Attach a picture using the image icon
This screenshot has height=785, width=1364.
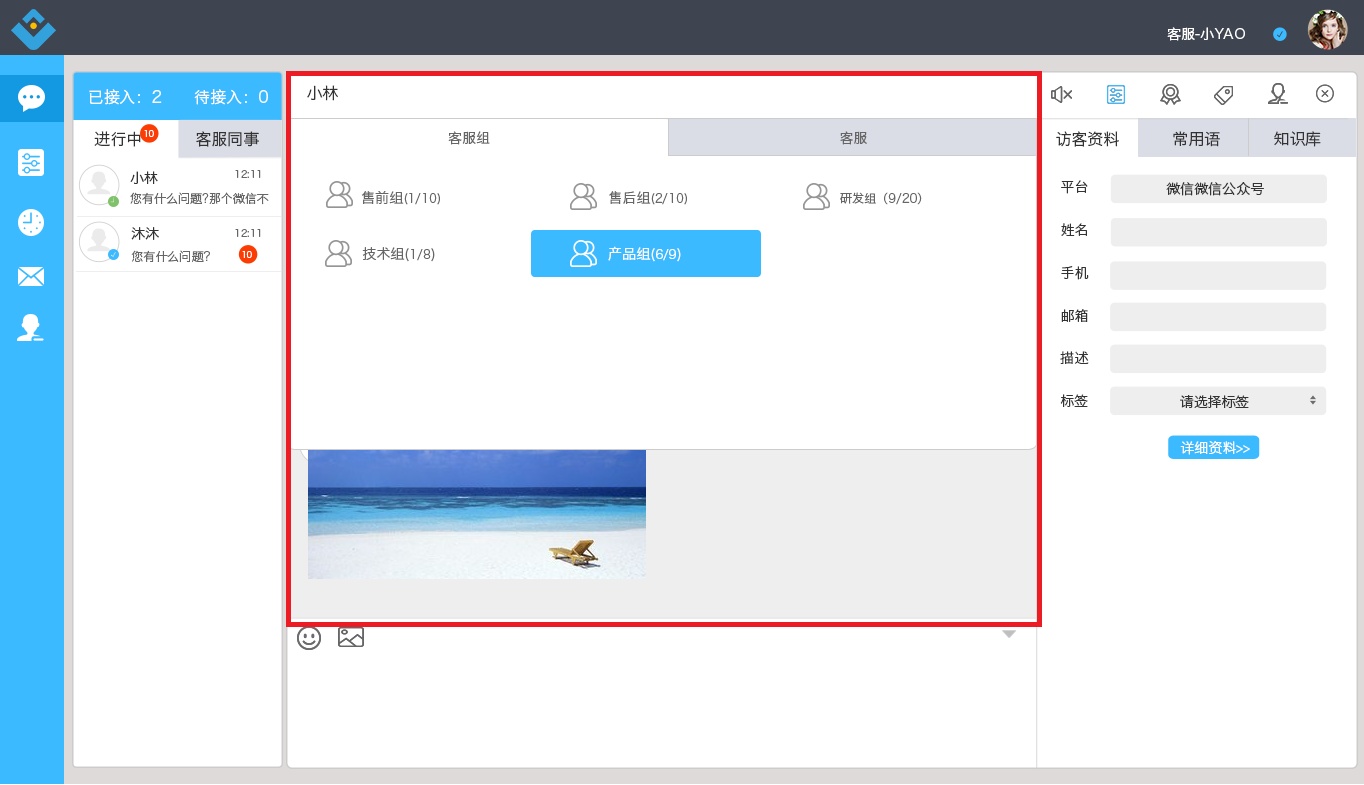click(351, 637)
